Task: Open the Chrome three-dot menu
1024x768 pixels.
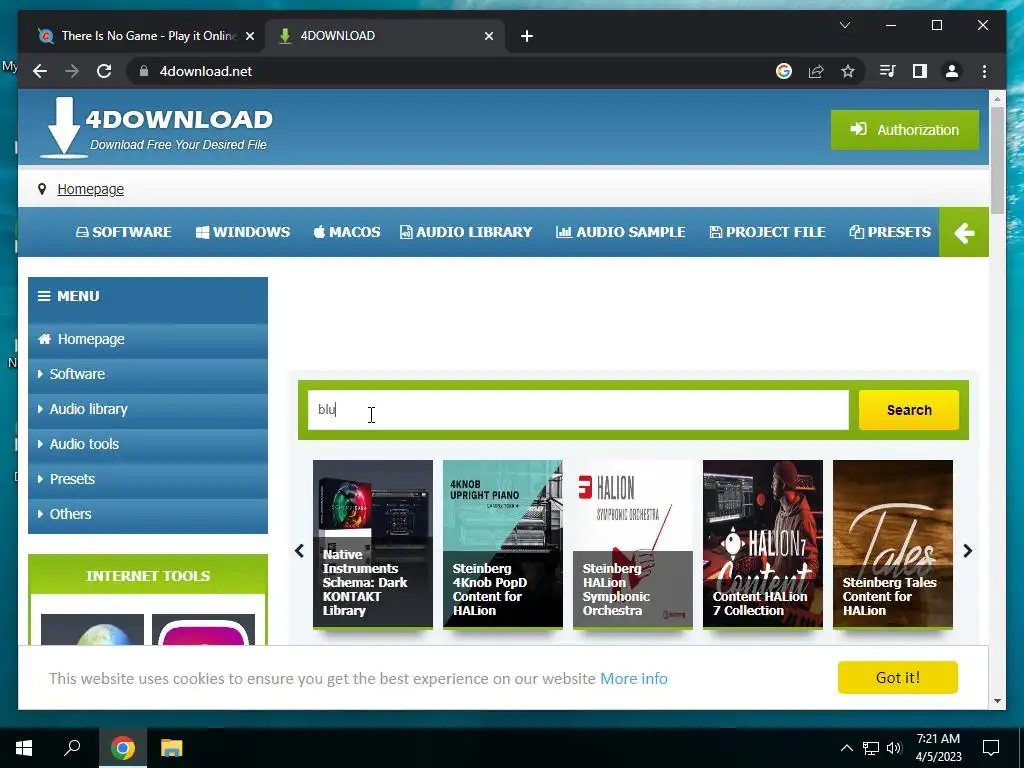Action: pyautogui.click(x=984, y=71)
